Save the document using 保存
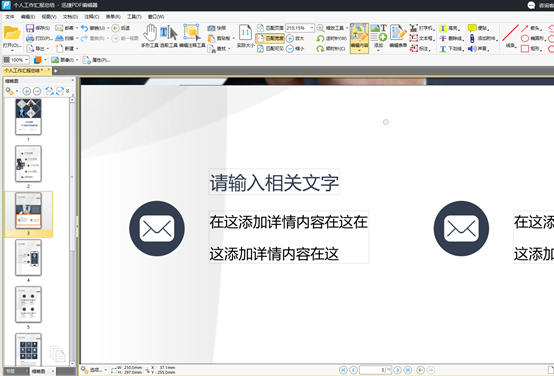 38,28
